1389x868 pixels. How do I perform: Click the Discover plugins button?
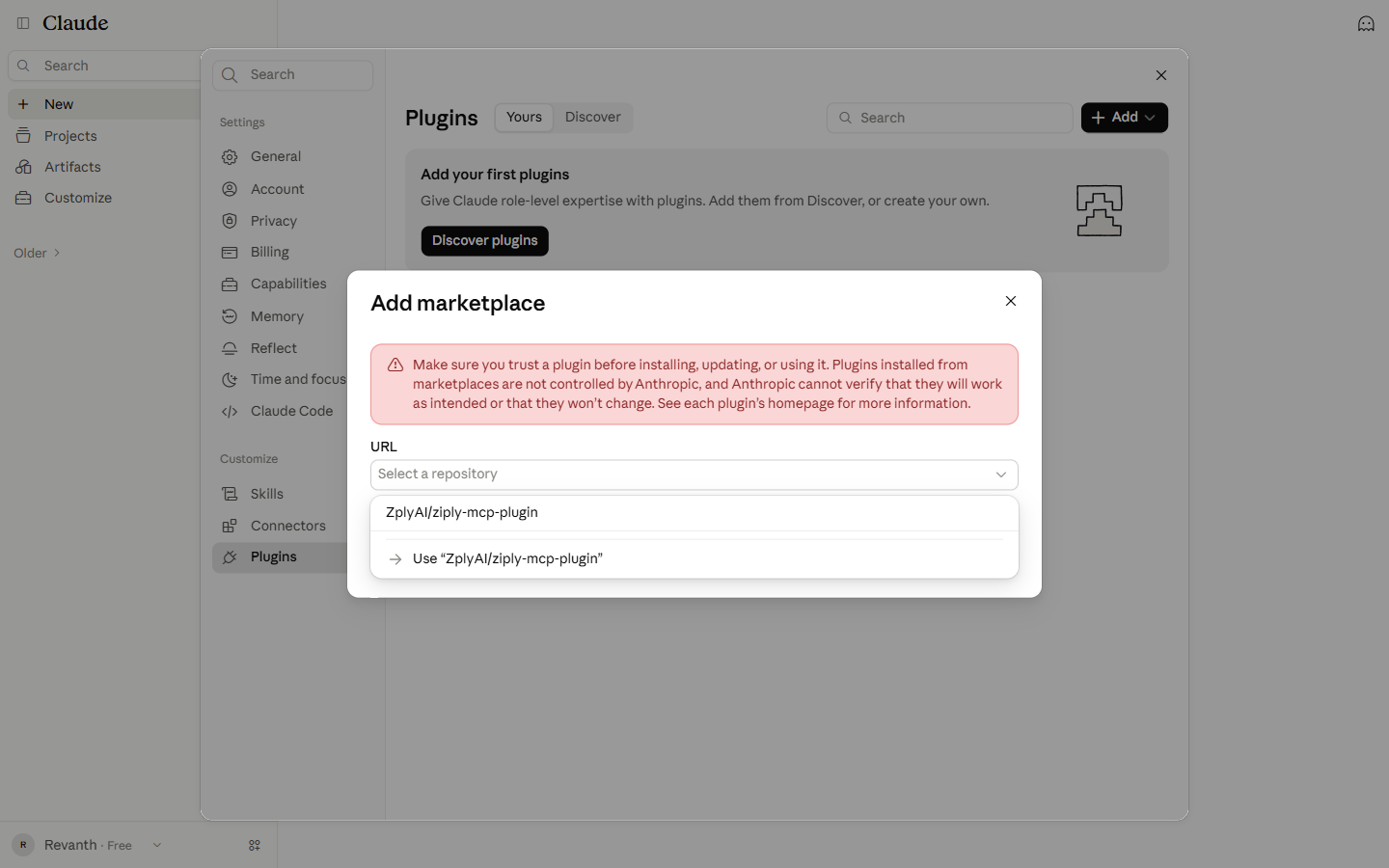485,241
